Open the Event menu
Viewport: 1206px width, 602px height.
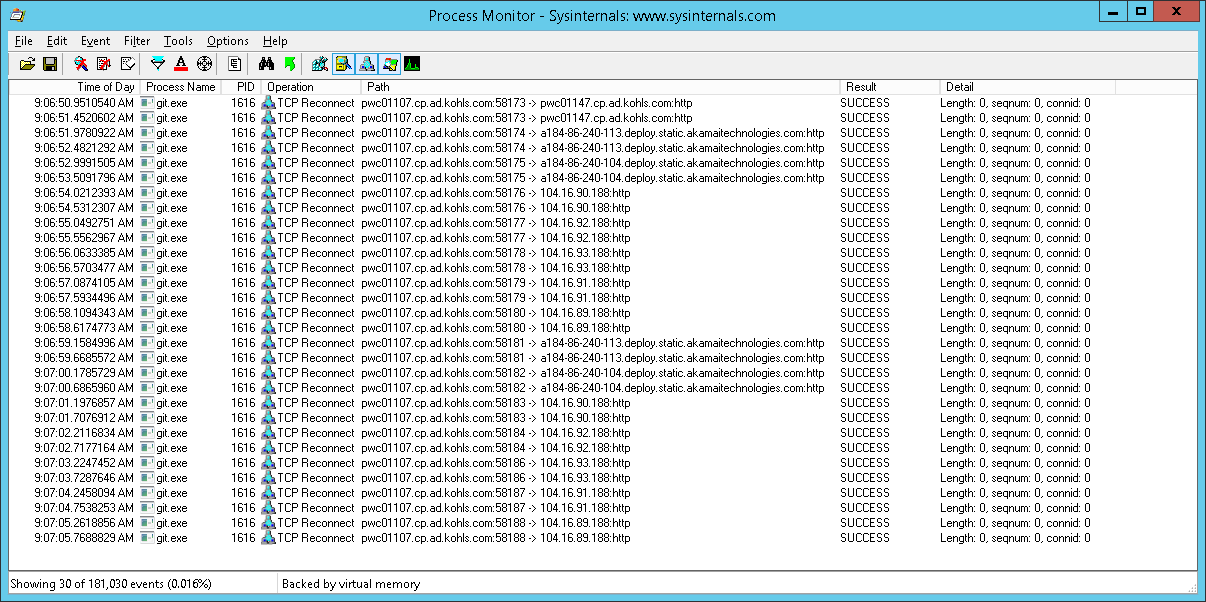click(x=95, y=41)
